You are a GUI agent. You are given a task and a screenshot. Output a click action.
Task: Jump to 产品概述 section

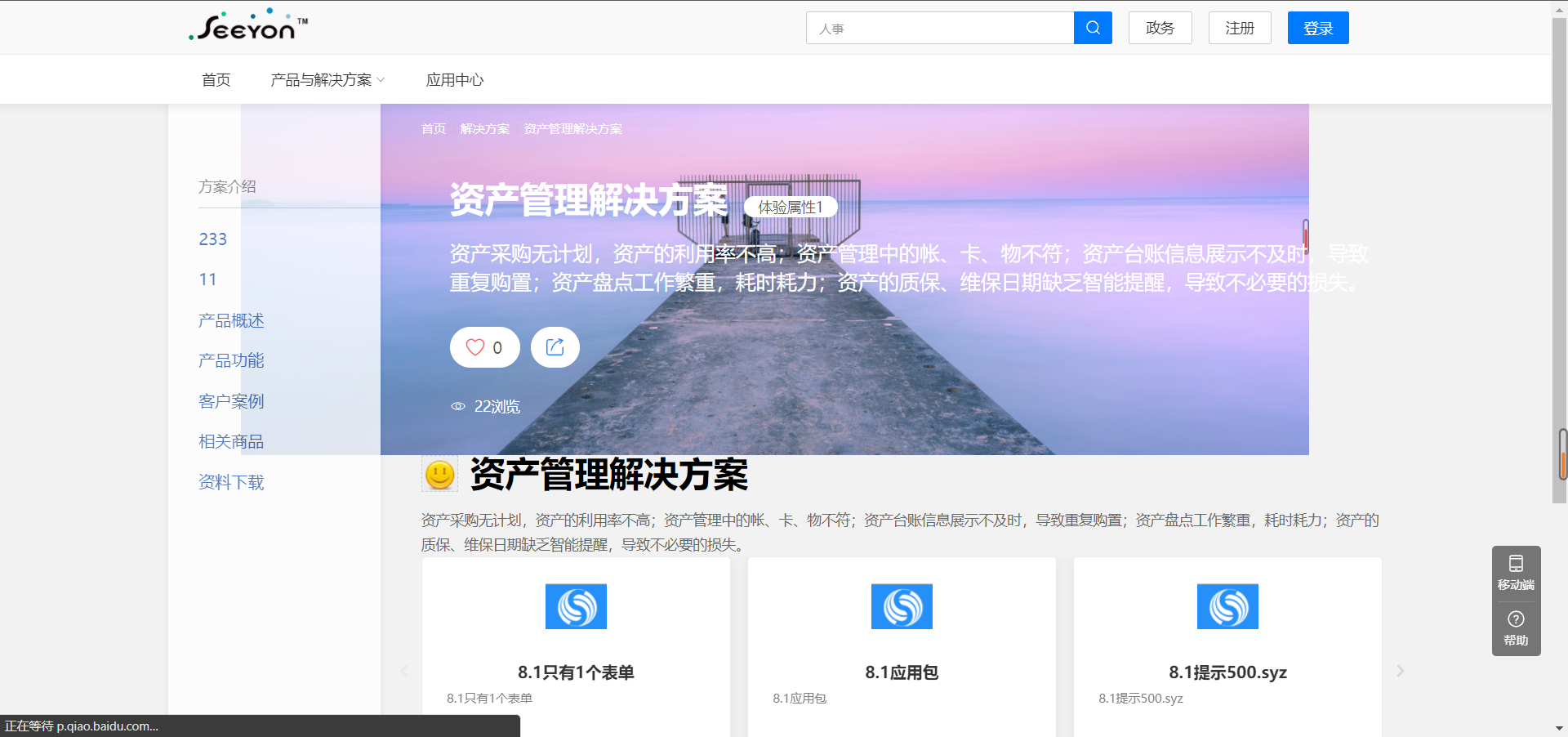tap(231, 320)
